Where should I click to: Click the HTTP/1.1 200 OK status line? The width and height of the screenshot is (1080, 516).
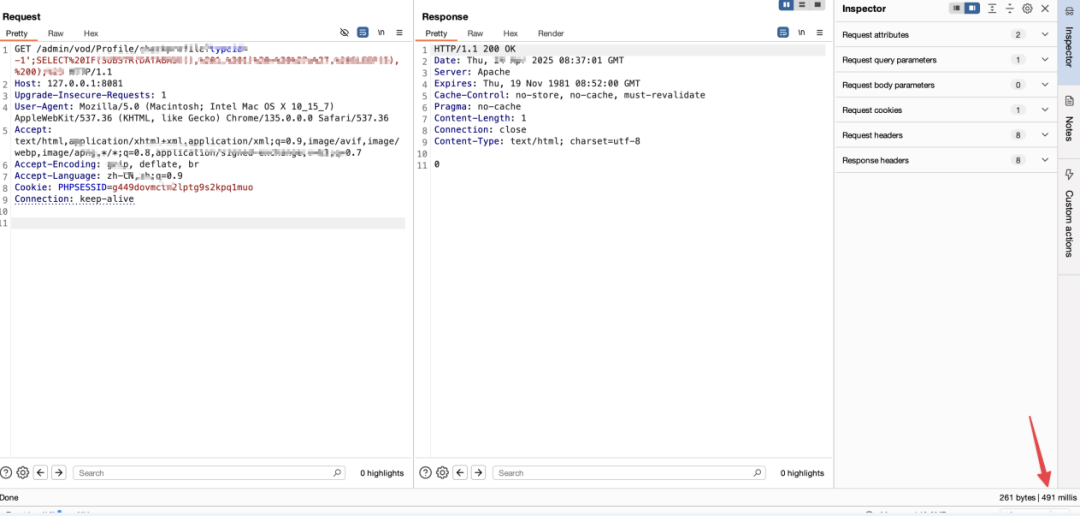pos(475,49)
